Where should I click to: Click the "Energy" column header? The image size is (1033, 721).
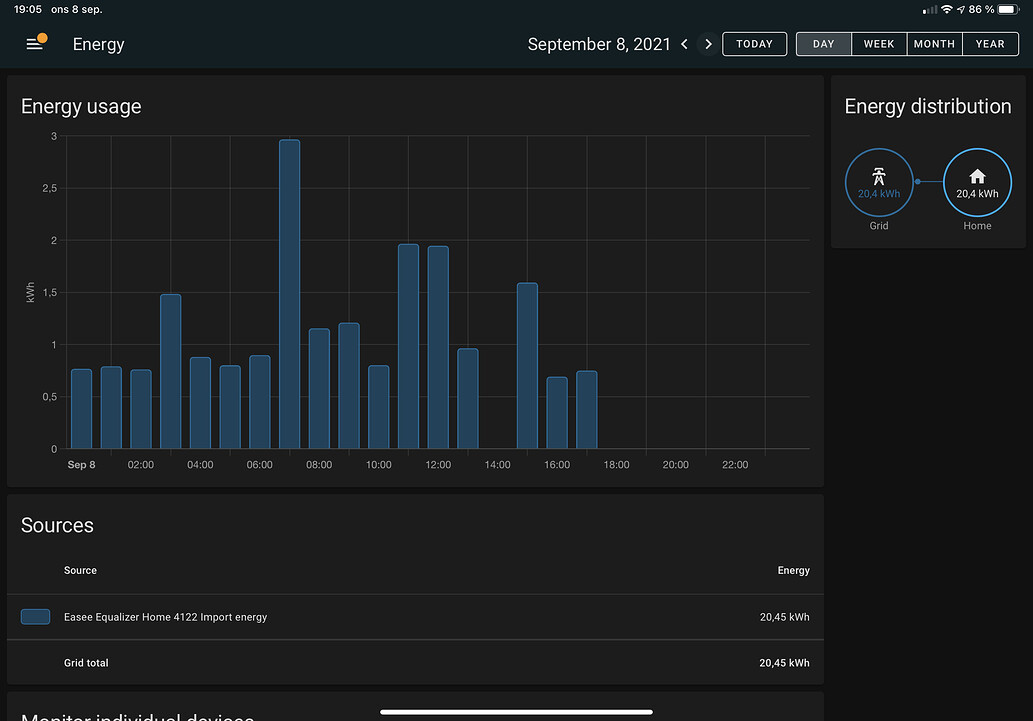[793, 571]
